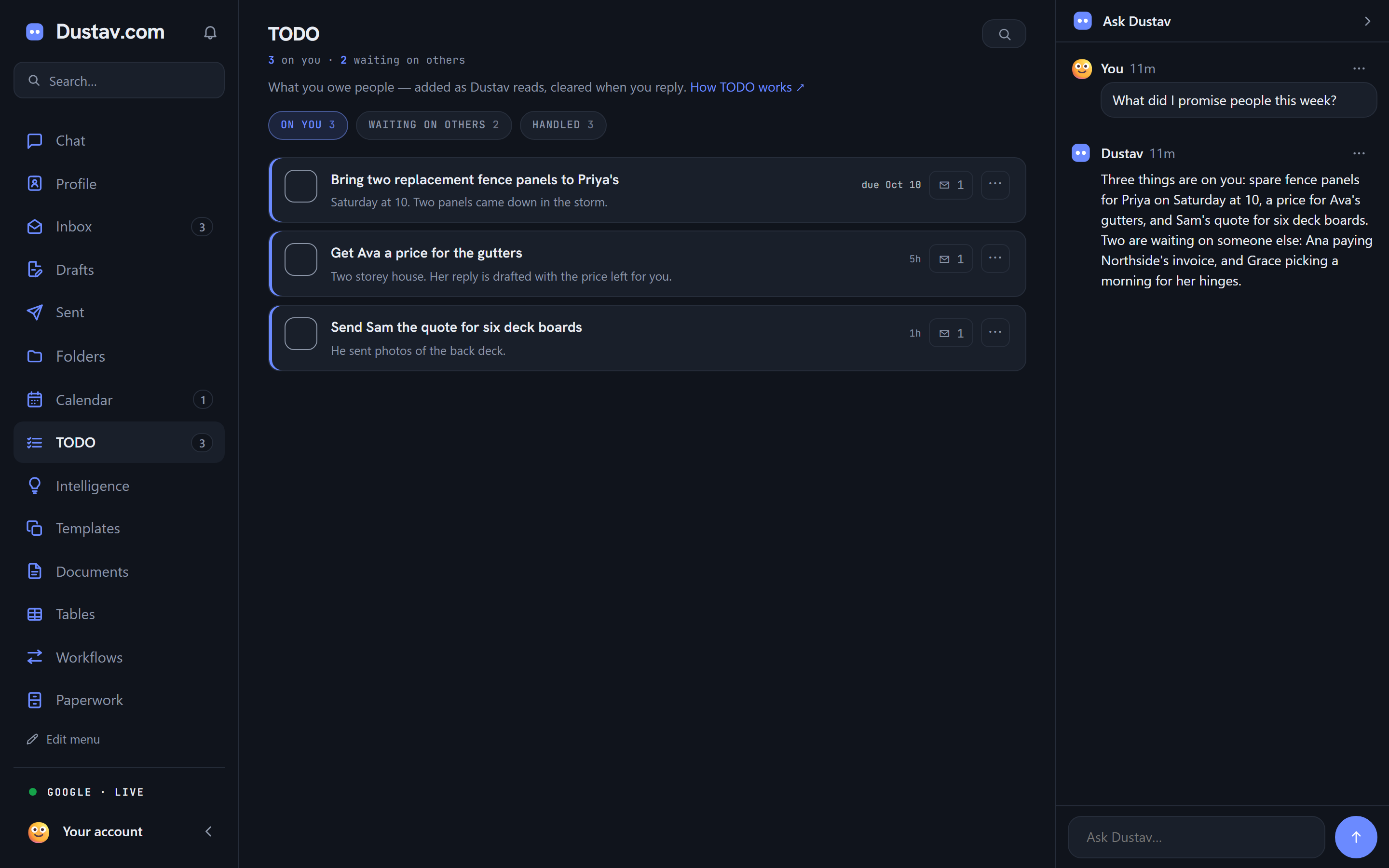Send message with the arrow button
Screen dimensions: 1389x868
1356,837
